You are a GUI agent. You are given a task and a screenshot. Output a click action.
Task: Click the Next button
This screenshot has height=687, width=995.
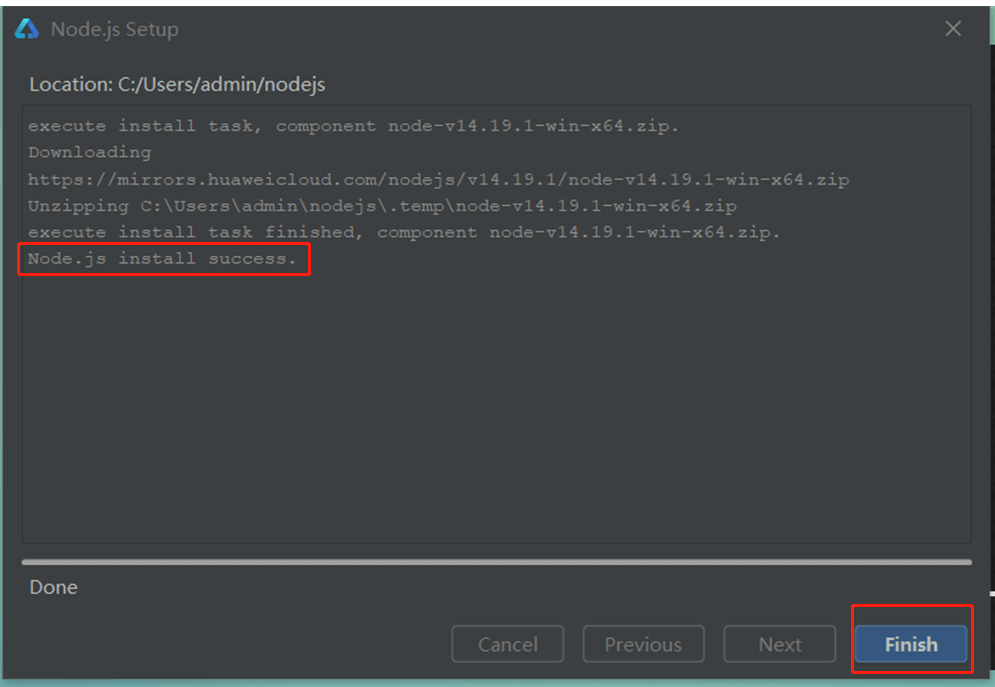click(779, 644)
